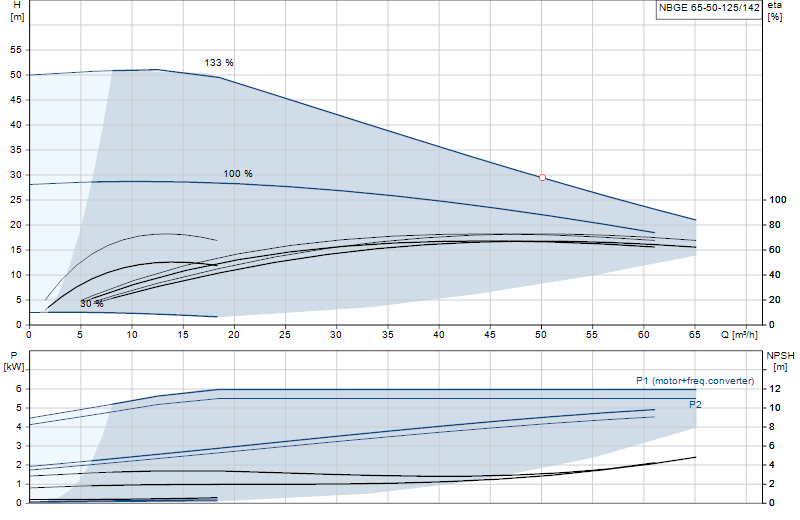
Task: Click the 12 tick on the NPSH axis
Action: click(774, 389)
